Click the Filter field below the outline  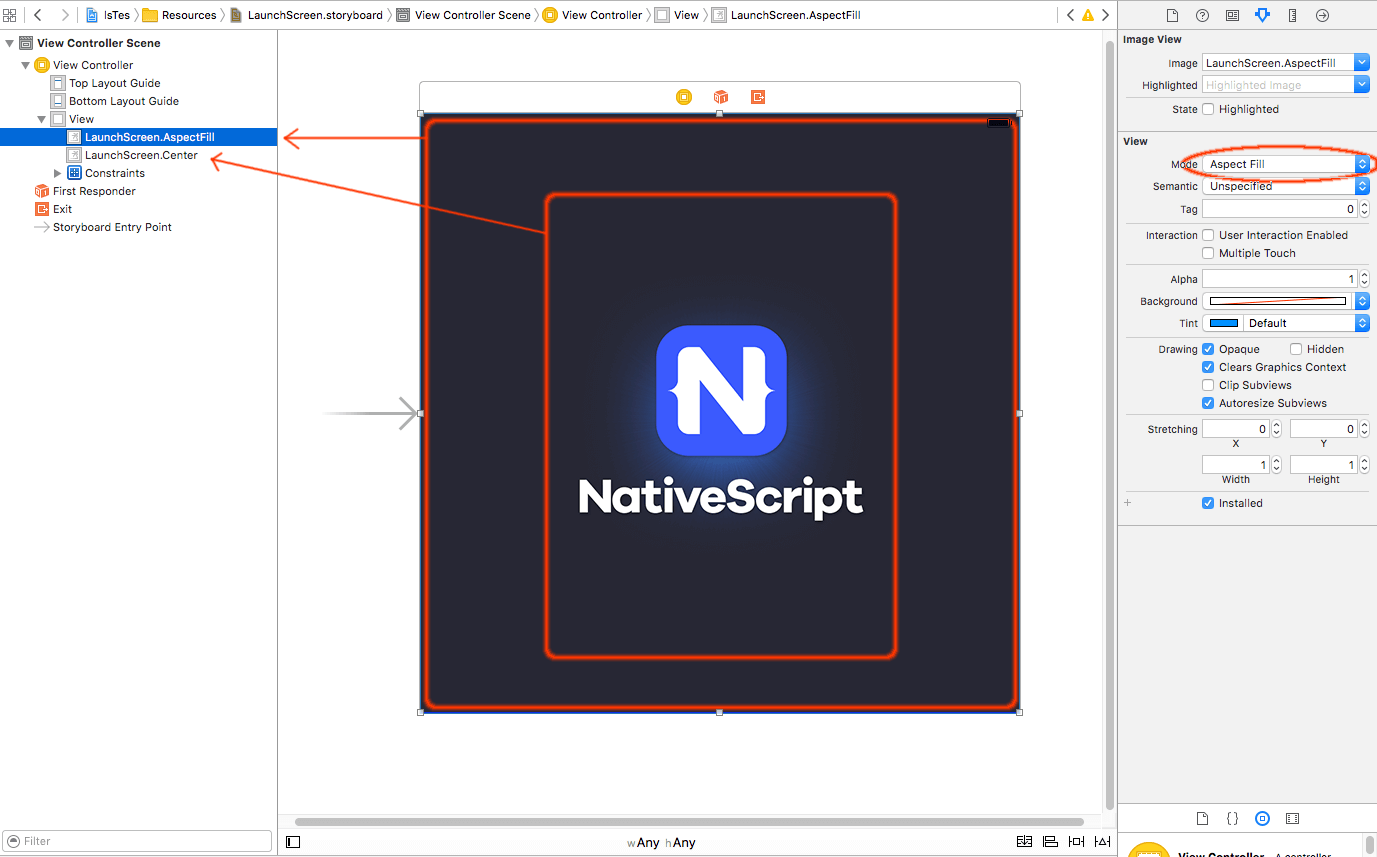pyautogui.click(x=137, y=841)
